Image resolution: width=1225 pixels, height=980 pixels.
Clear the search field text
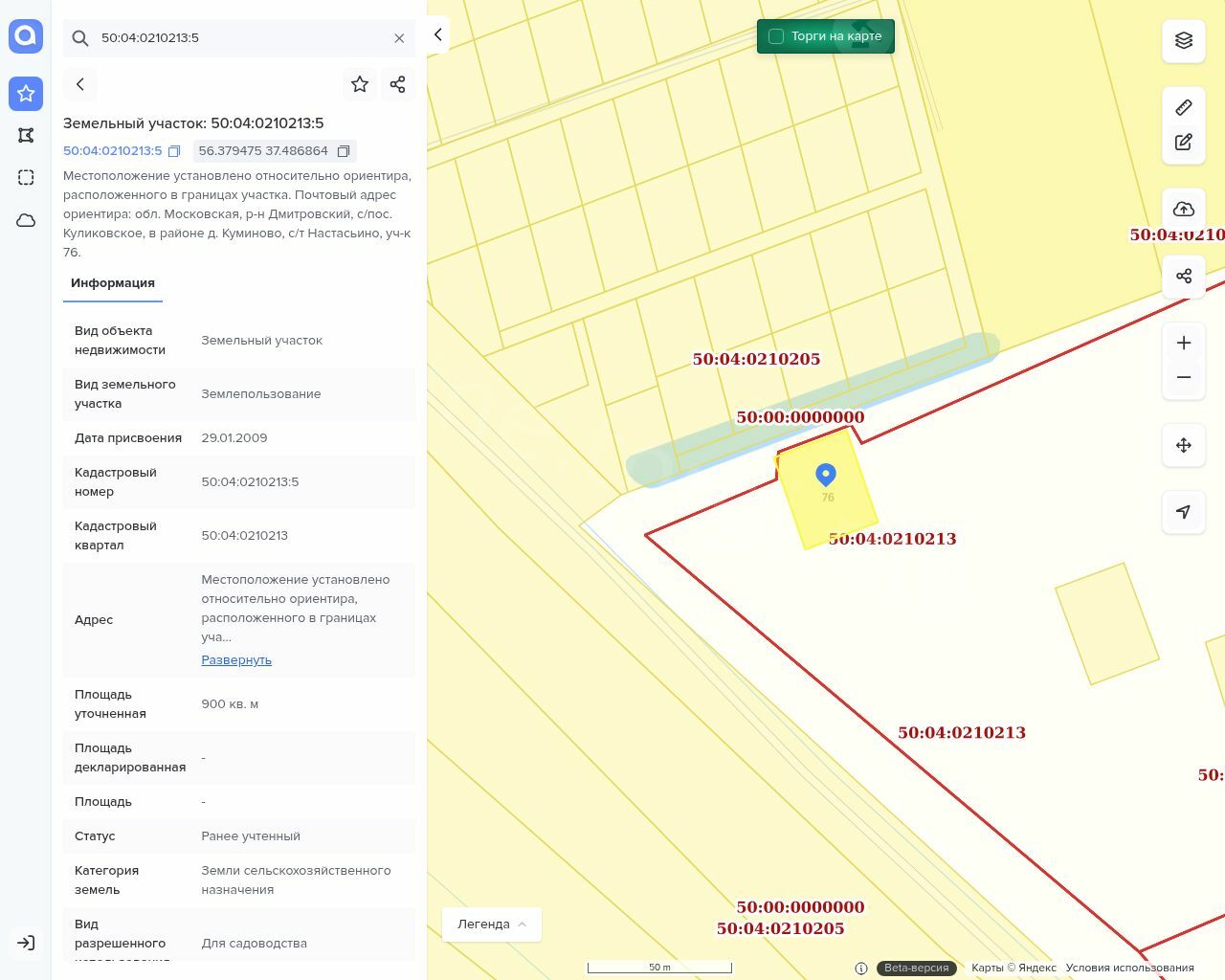click(399, 38)
